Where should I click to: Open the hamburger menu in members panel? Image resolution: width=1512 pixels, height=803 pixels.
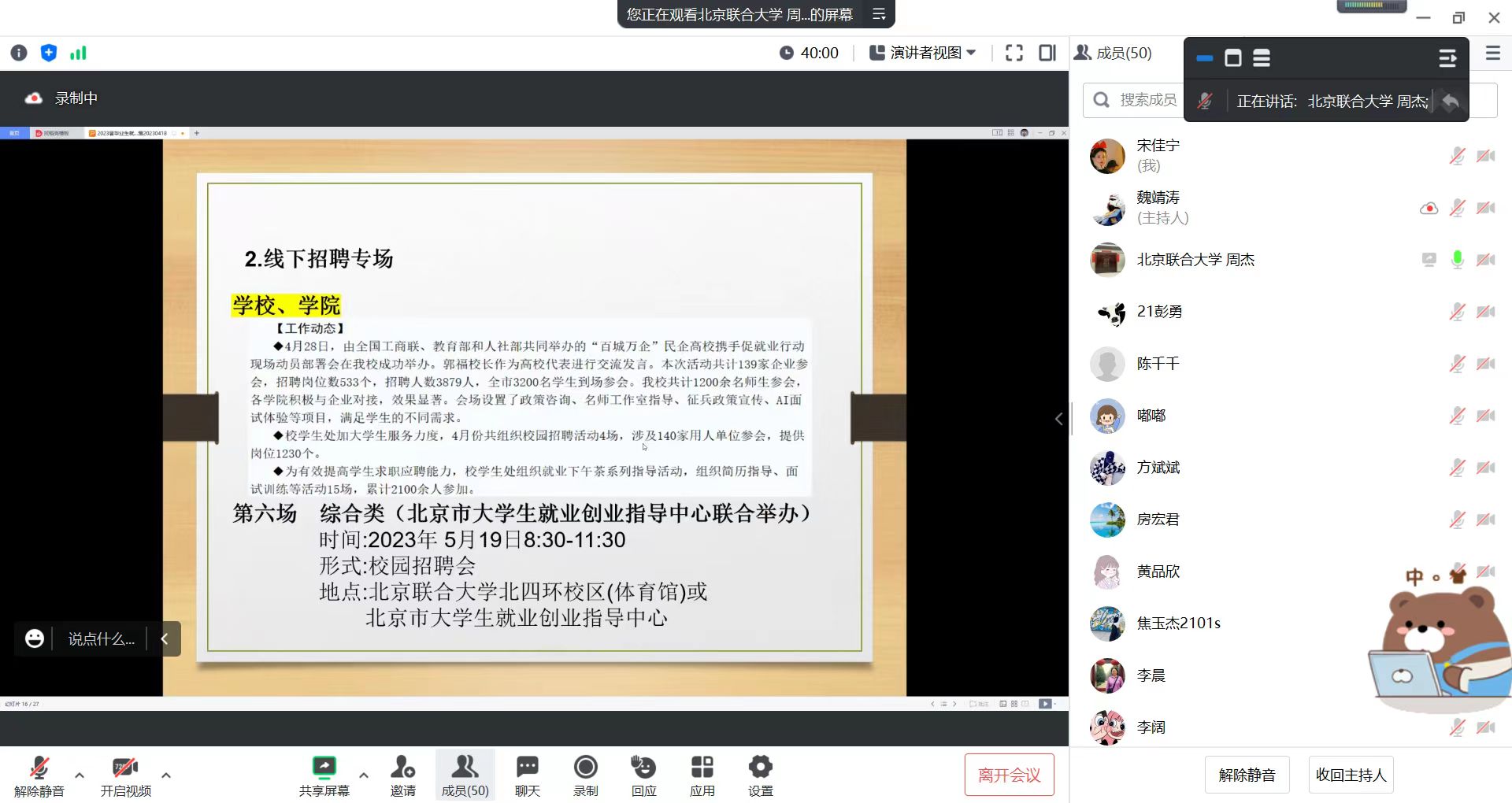tap(1492, 53)
